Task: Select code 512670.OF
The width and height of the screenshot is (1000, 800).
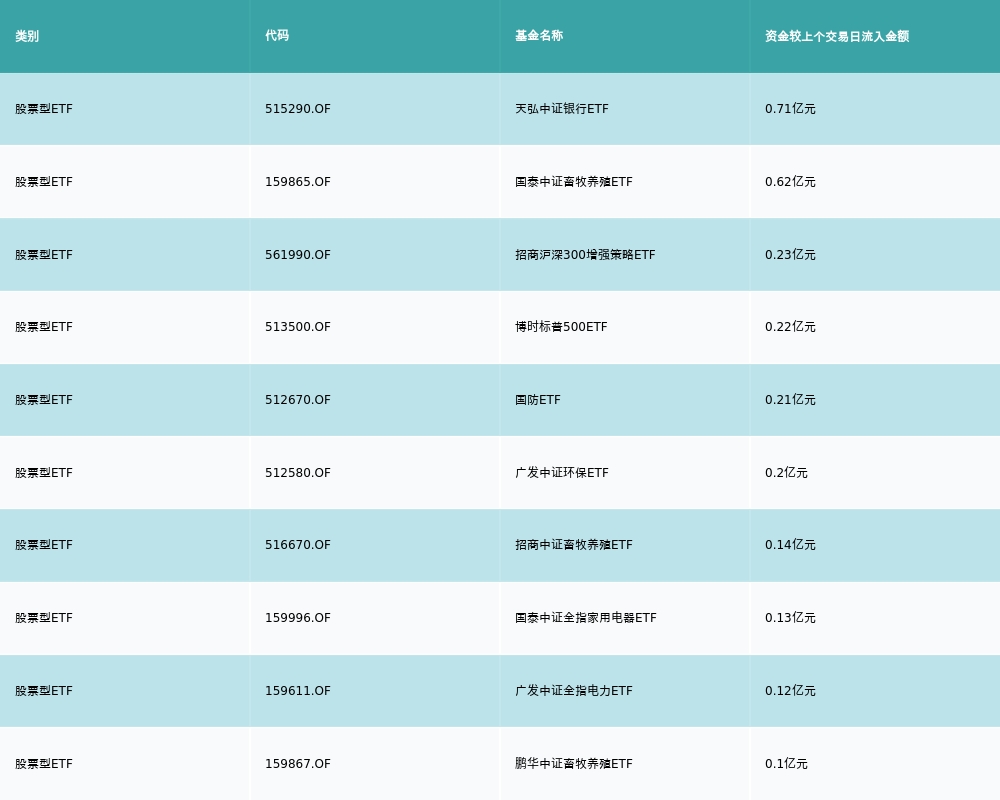Action: click(298, 400)
